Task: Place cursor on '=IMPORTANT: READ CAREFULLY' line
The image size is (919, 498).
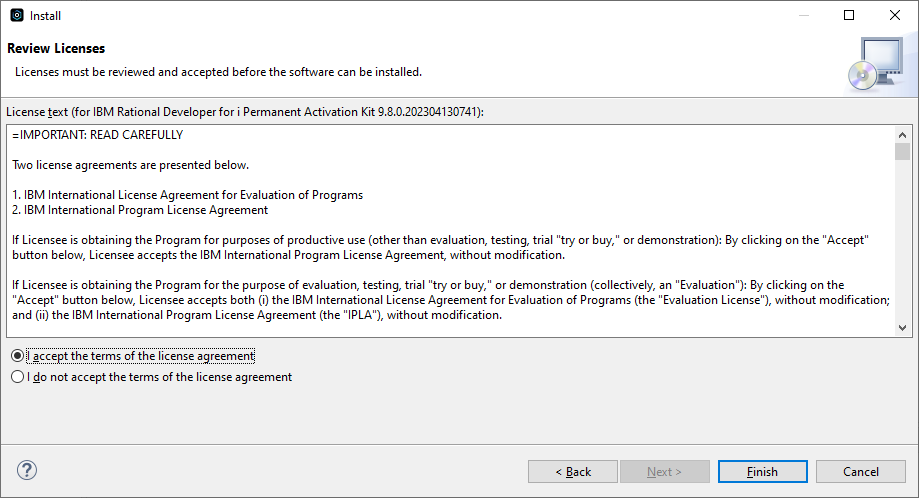Action: point(97,135)
